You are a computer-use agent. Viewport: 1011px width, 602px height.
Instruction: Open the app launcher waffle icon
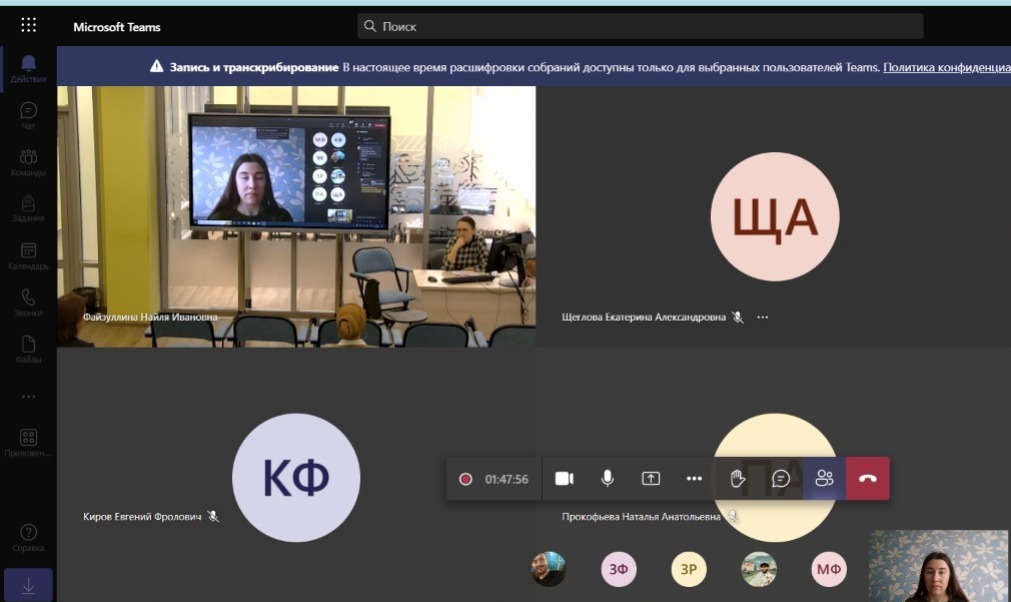pos(28,26)
